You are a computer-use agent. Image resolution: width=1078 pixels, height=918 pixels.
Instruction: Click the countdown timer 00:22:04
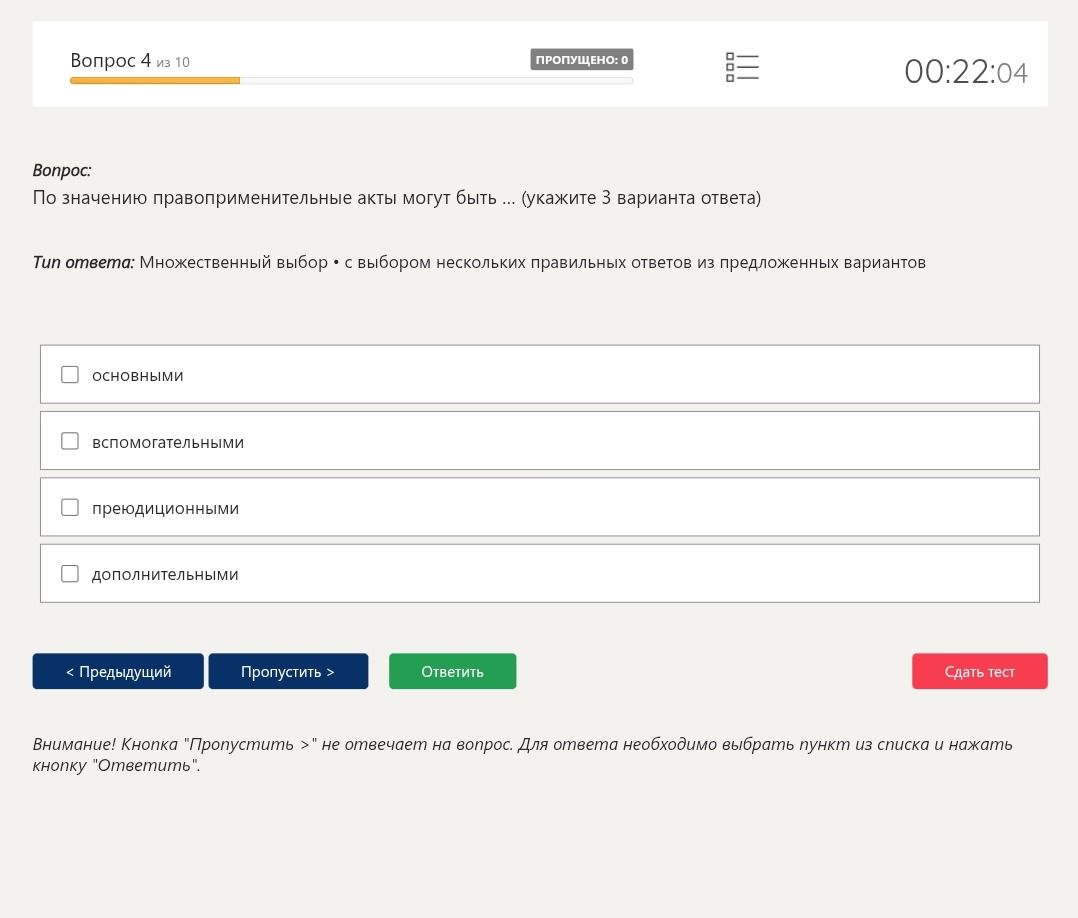click(966, 72)
